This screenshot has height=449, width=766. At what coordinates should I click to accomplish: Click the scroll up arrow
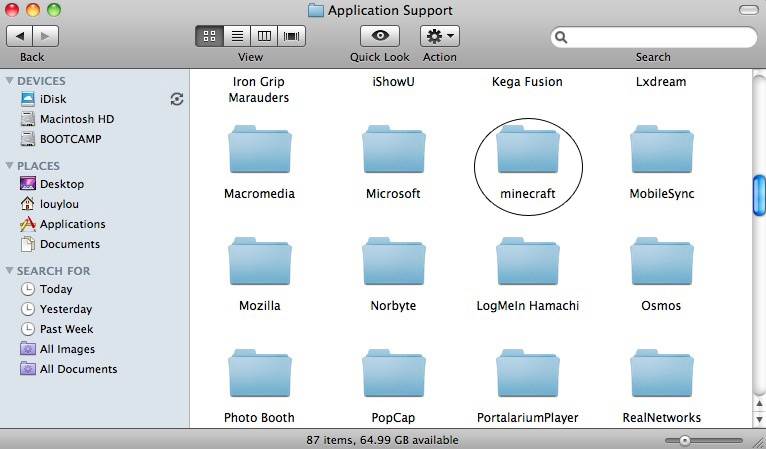pyautogui.click(x=759, y=404)
